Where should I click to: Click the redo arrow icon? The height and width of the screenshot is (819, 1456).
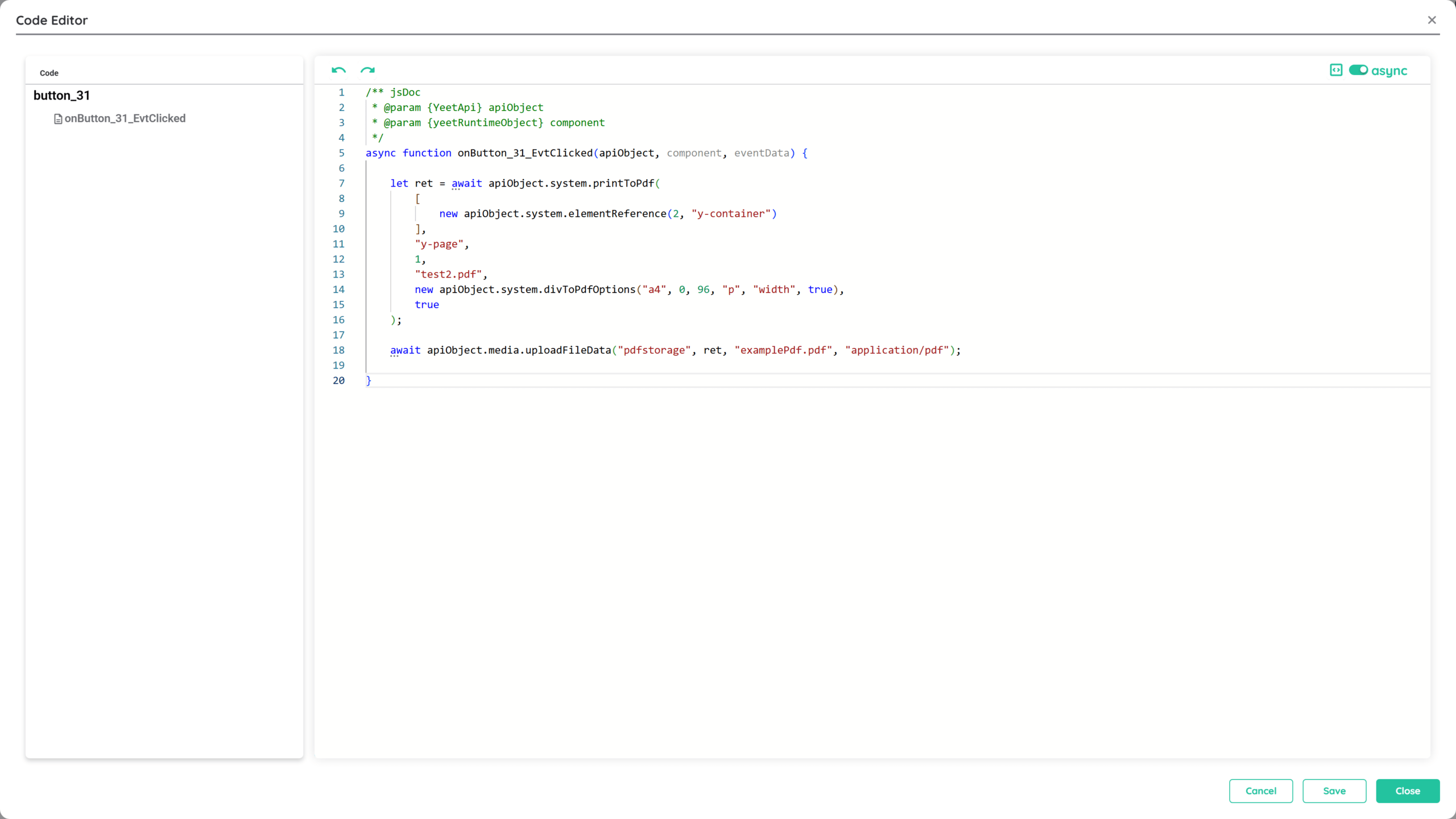pos(367,70)
